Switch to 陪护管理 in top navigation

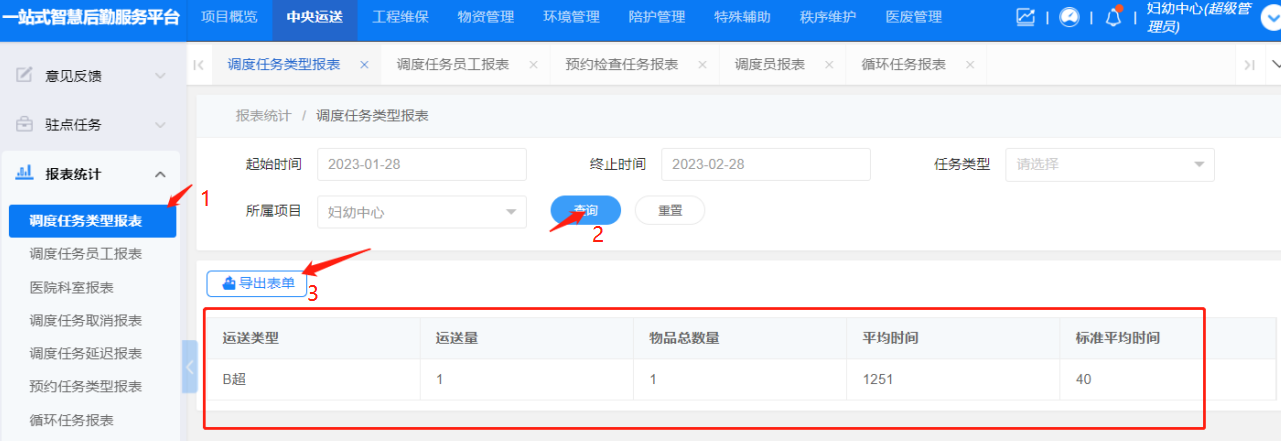(657, 17)
